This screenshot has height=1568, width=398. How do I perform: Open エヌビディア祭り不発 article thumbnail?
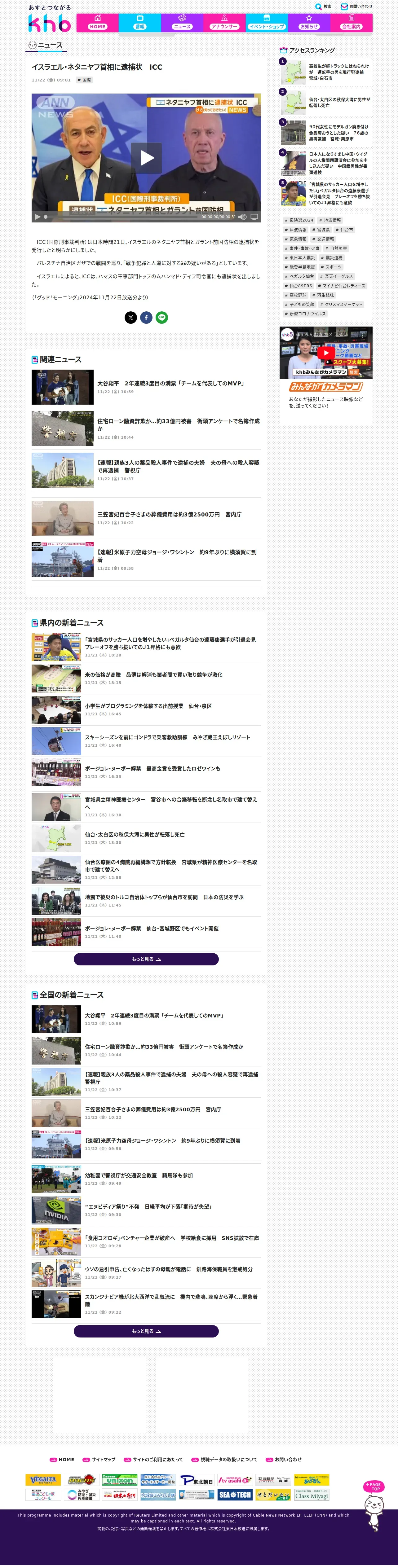pyautogui.click(x=56, y=1210)
